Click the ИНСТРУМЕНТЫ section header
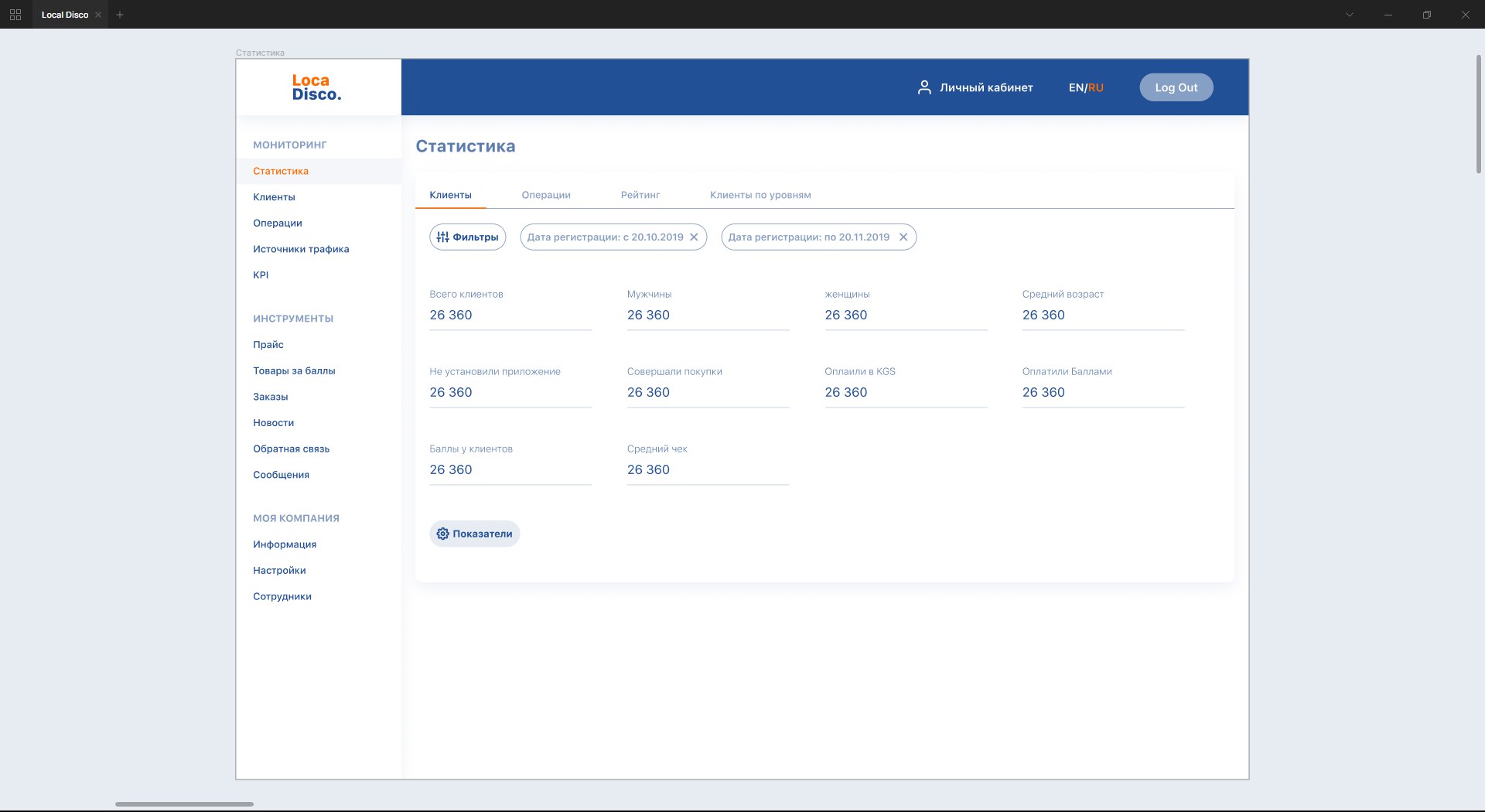 pyautogui.click(x=293, y=319)
